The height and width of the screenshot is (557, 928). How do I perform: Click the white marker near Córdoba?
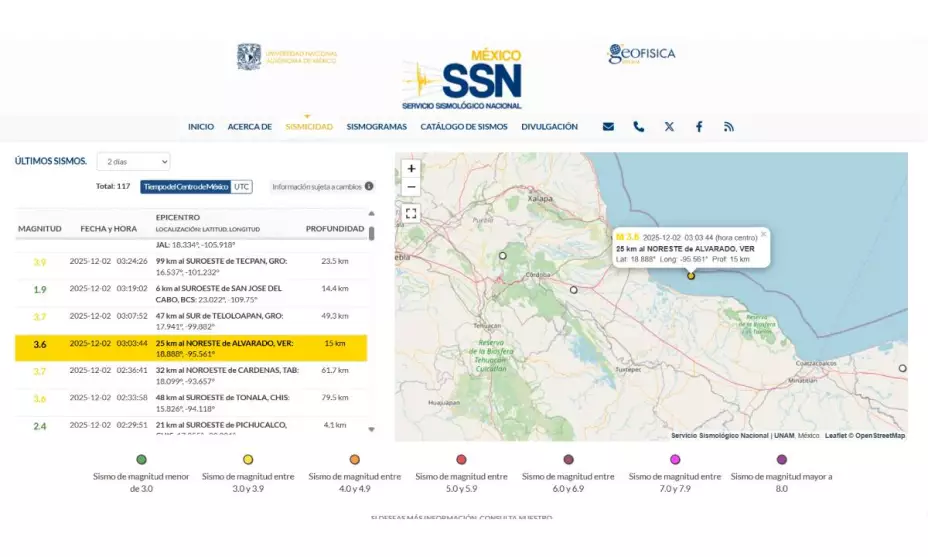pos(573,290)
